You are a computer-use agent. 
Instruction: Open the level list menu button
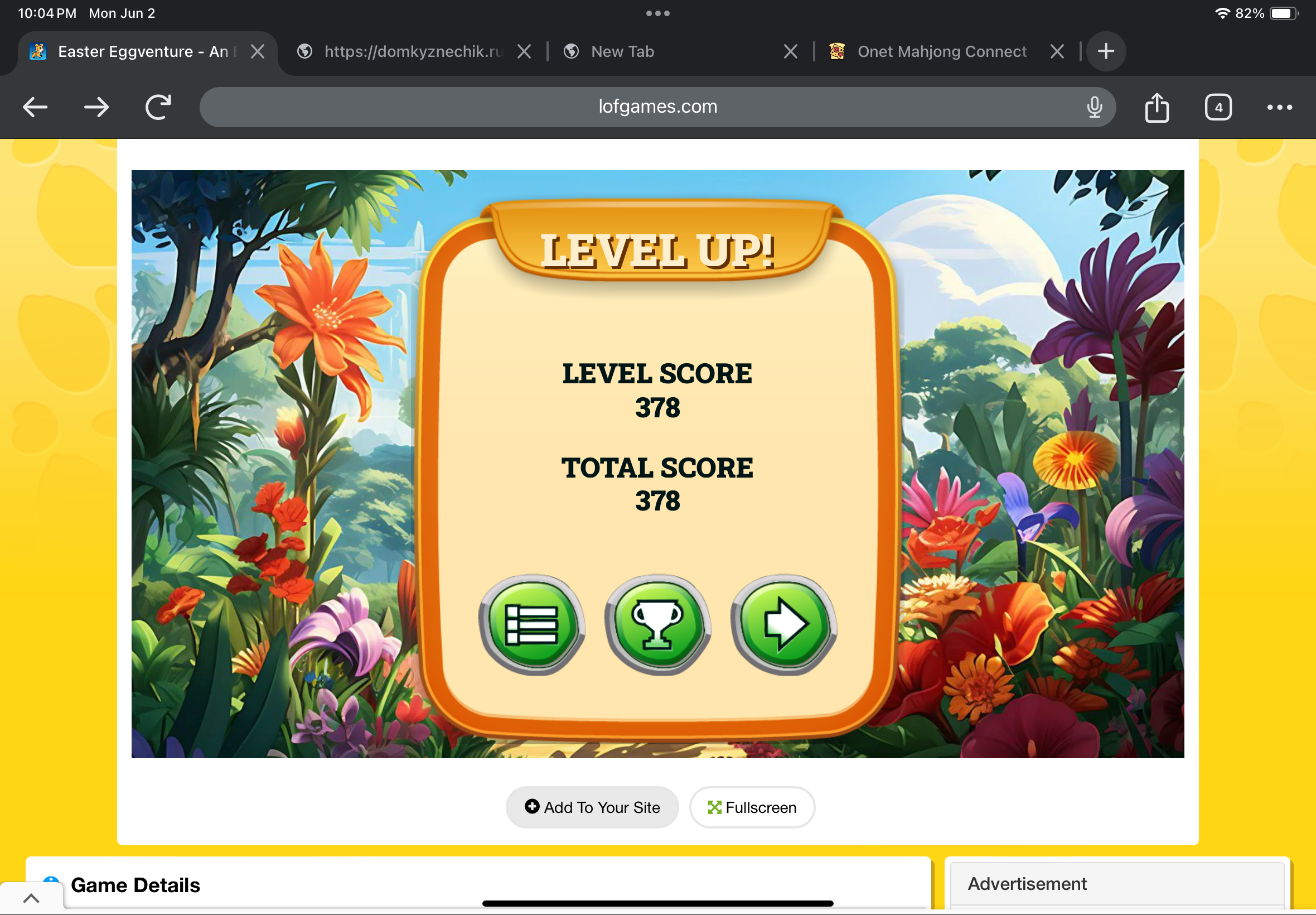pyautogui.click(x=531, y=624)
